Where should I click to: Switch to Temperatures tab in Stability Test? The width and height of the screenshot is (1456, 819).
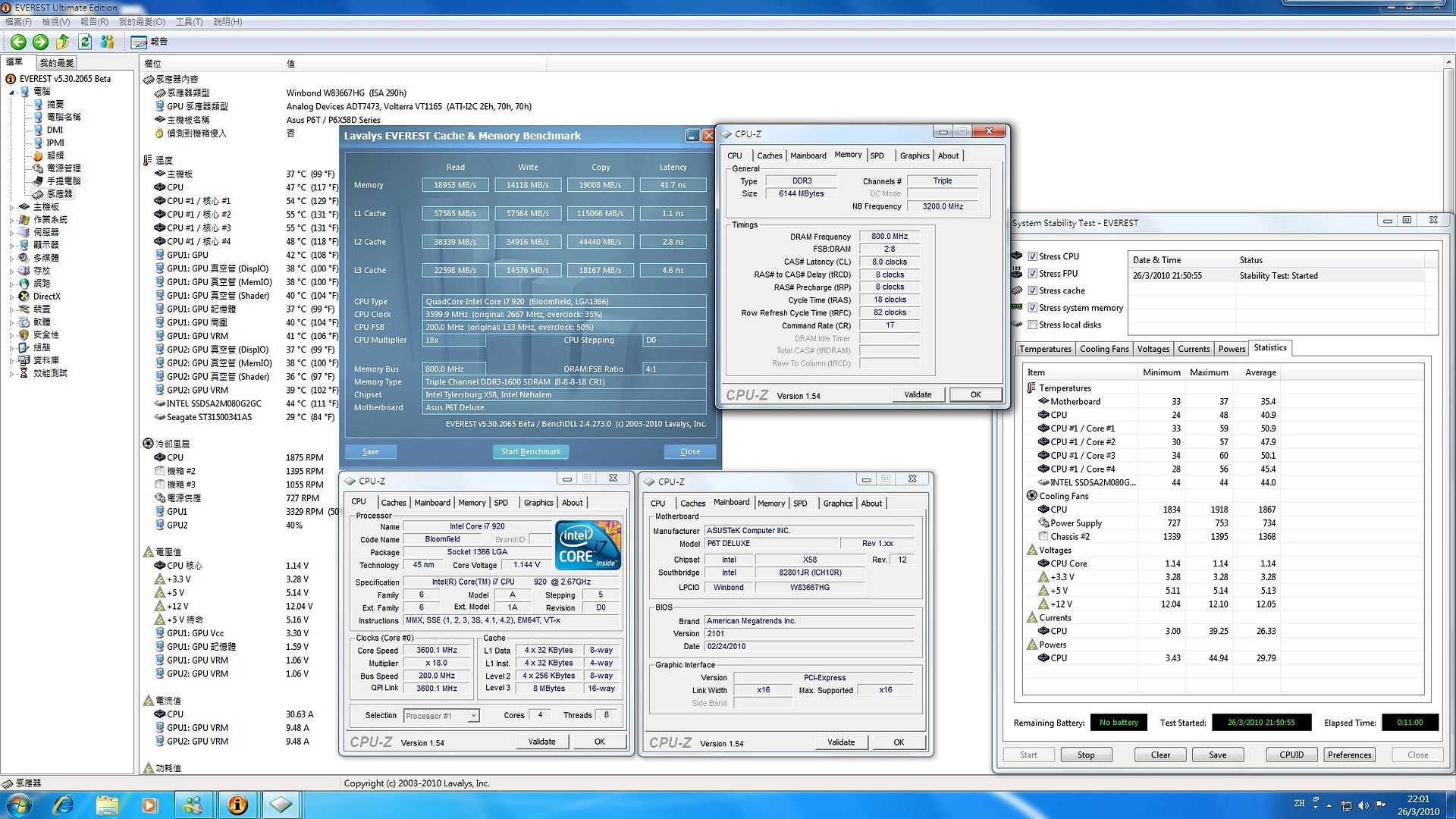(x=1045, y=349)
